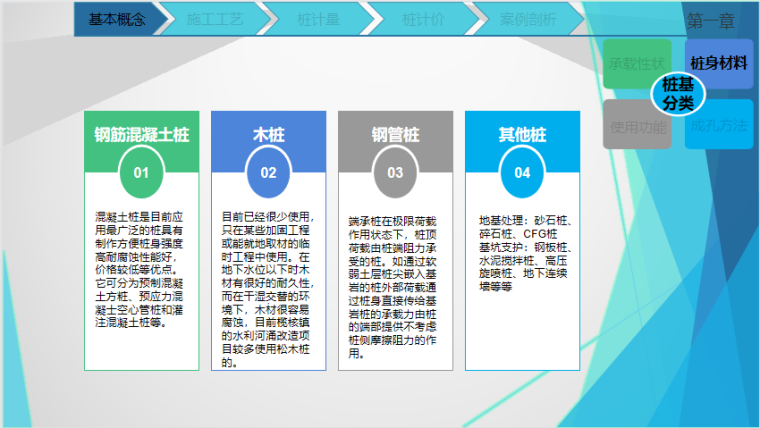Click the green 01 number circle
The width and height of the screenshot is (760, 428).
click(141, 173)
